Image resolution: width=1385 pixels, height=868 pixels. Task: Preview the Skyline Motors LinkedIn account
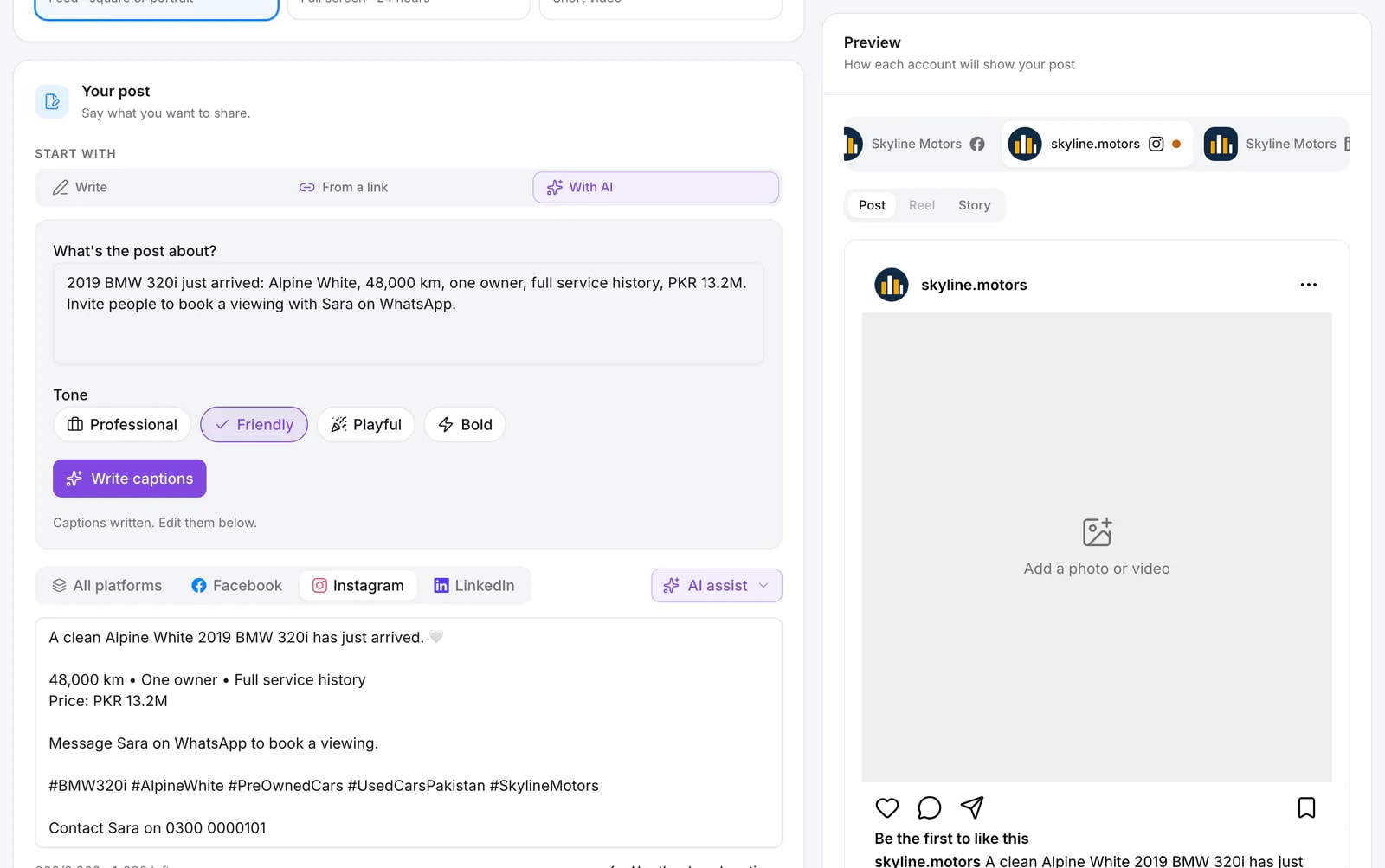pyautogui.click(x=1275, y=145)
